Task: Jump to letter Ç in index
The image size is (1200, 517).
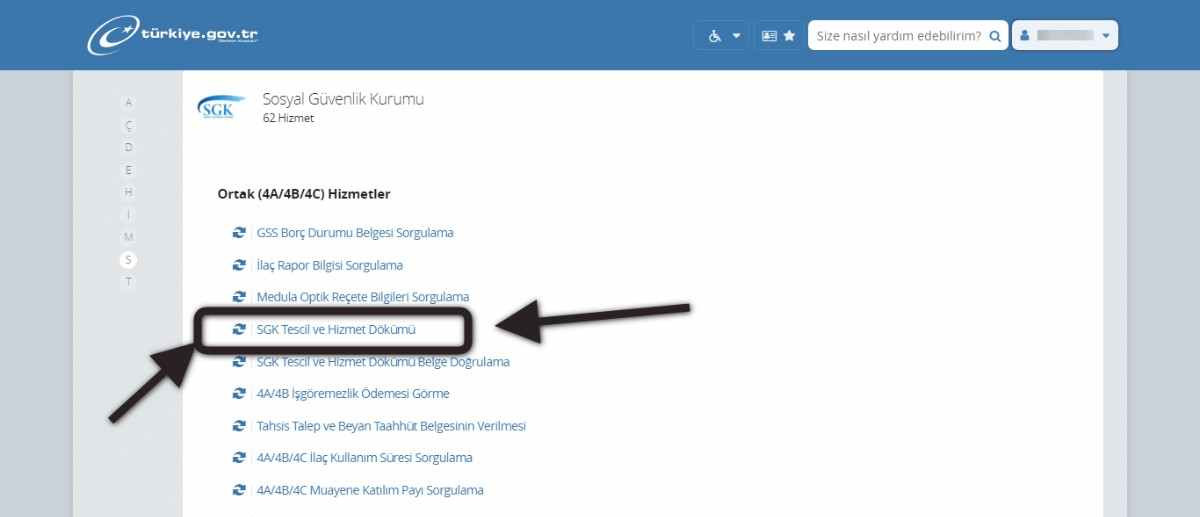Action: (x=128, y=125)
